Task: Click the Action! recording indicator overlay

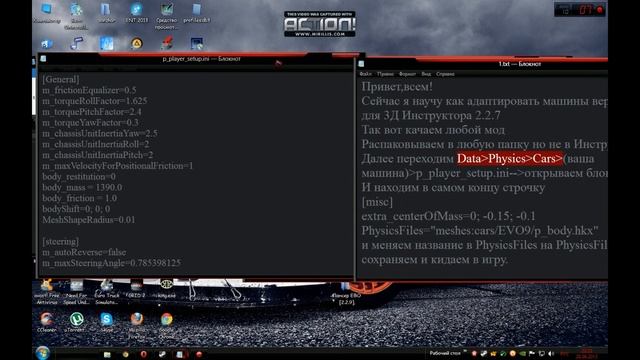Action: point(580,10)
